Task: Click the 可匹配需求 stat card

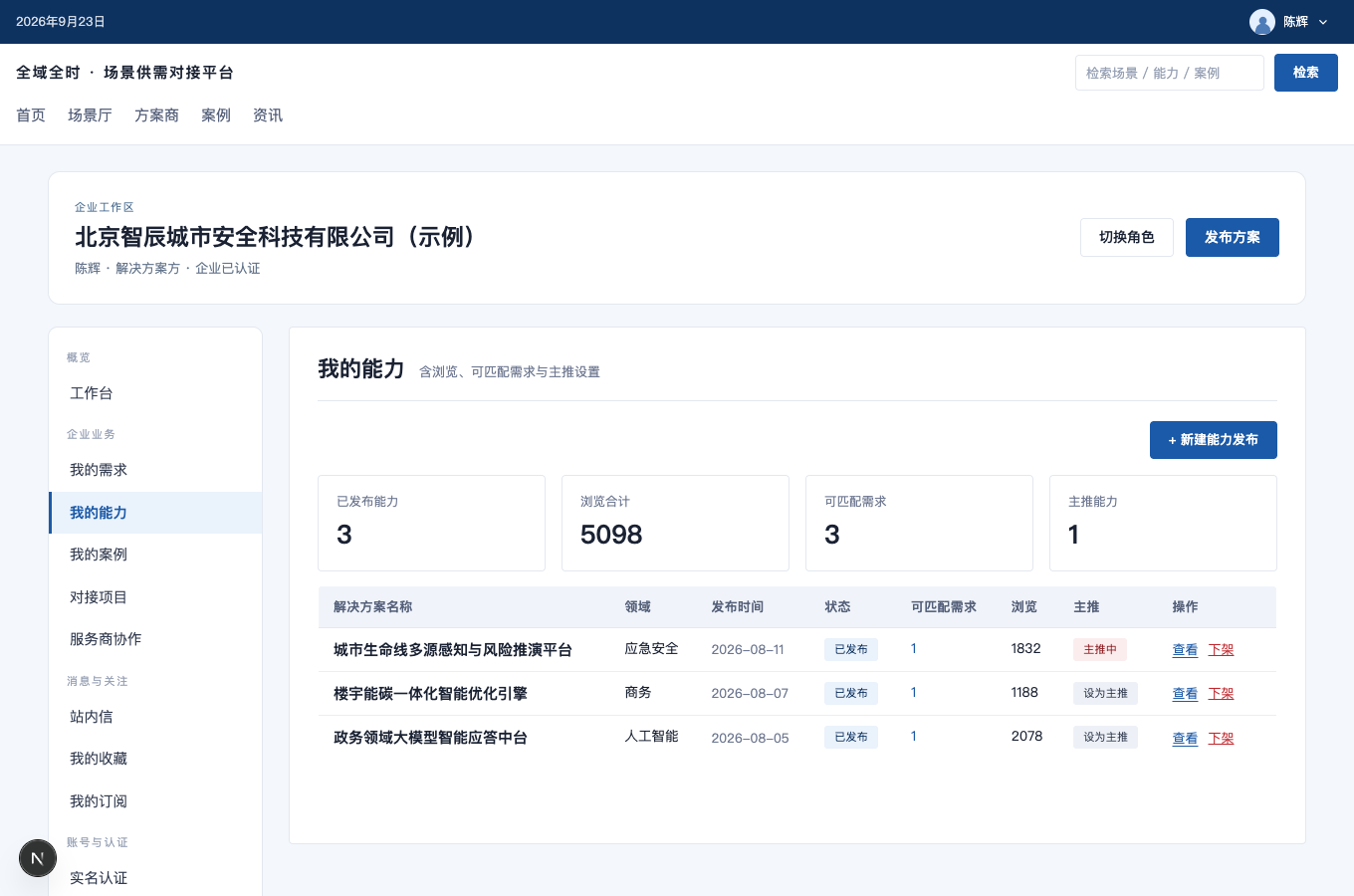Action: [x=919, y=523]
